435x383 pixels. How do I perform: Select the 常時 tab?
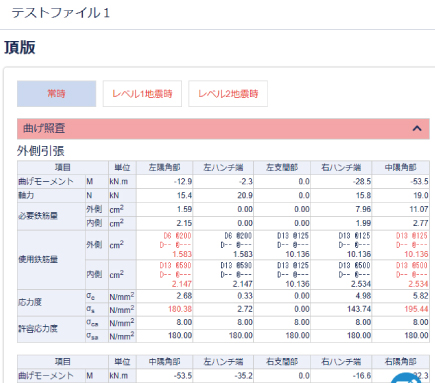tap(56, 94)
